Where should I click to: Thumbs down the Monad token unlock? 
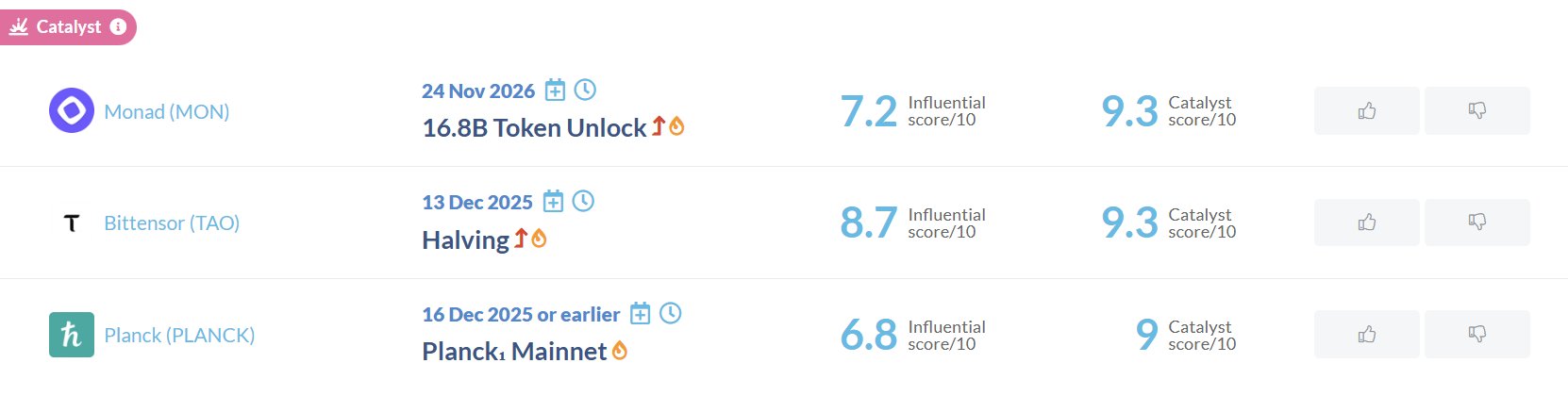(1476, 111)
